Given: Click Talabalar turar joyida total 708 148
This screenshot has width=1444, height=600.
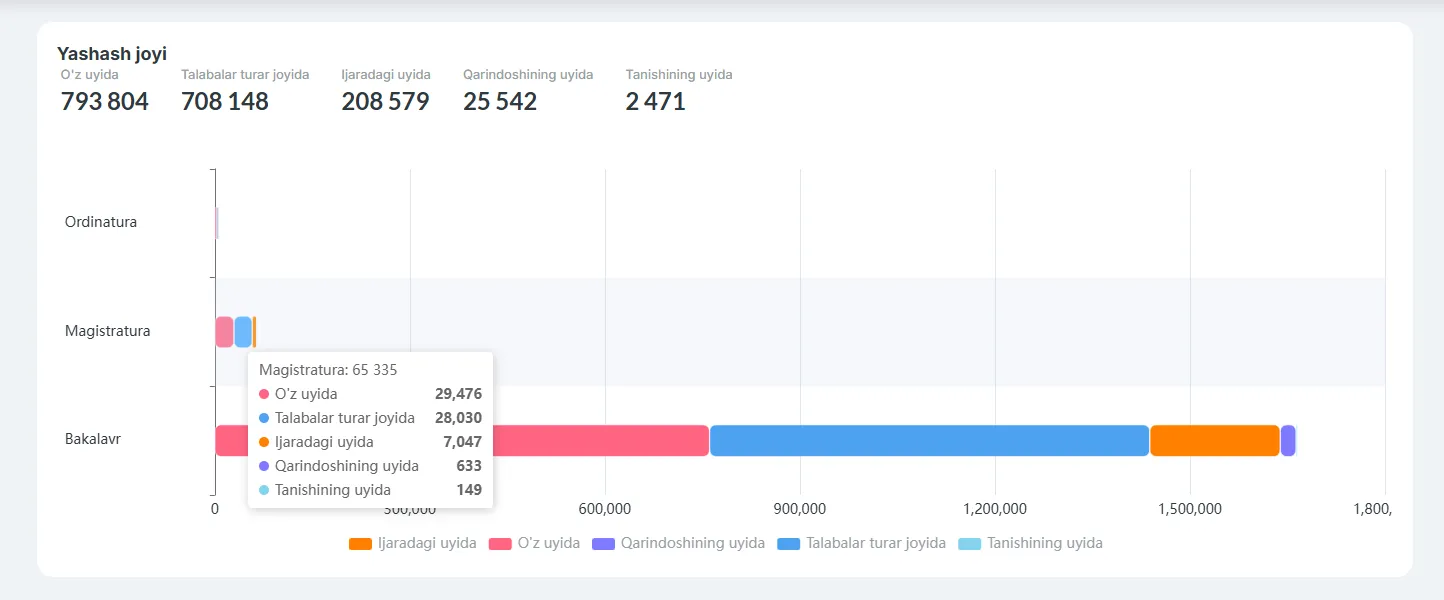Looking at the screenshot, I should (225, 101).
